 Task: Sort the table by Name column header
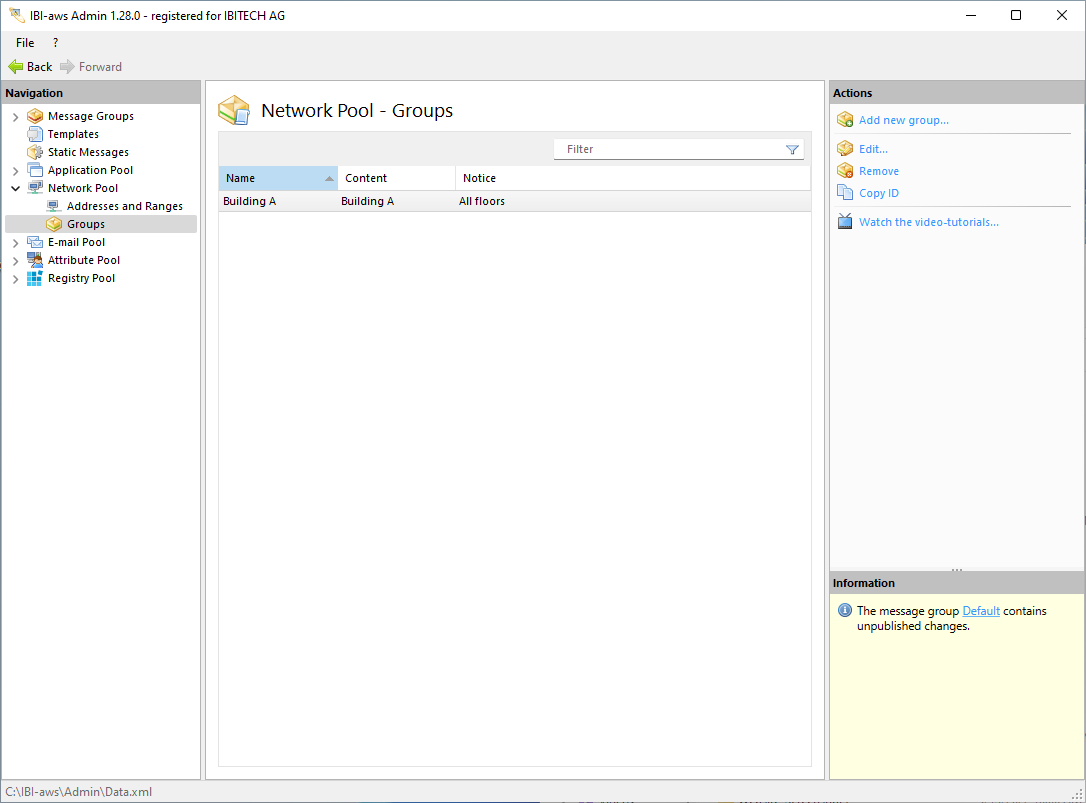click(270, 178)
